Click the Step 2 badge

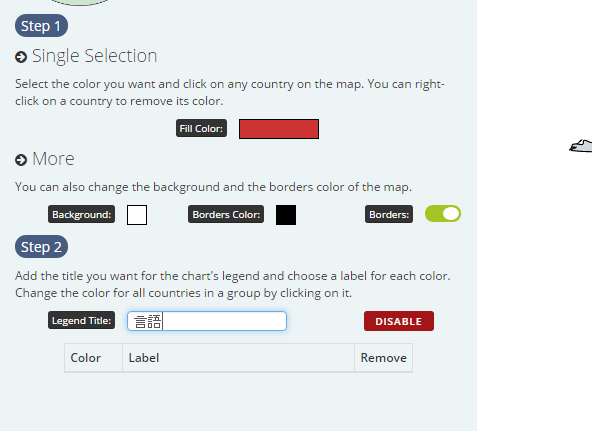pos(42,247)
